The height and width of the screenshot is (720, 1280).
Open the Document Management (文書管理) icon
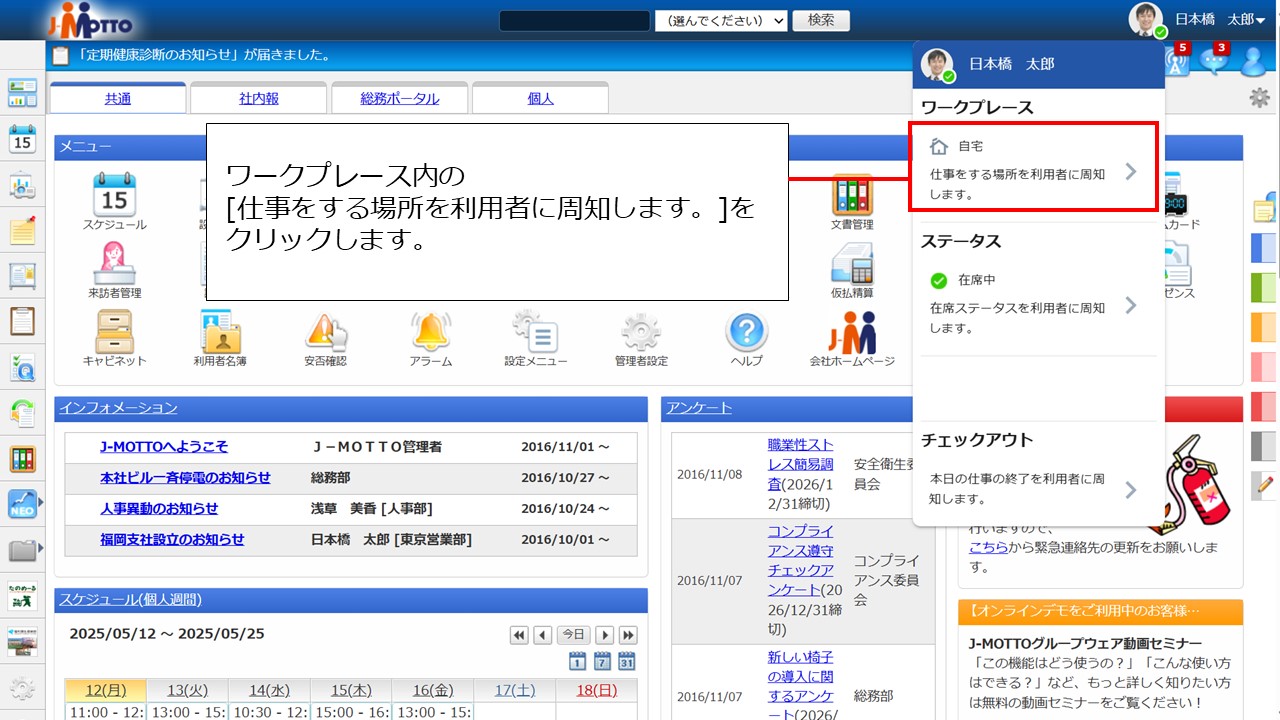(x=851, y=200)
